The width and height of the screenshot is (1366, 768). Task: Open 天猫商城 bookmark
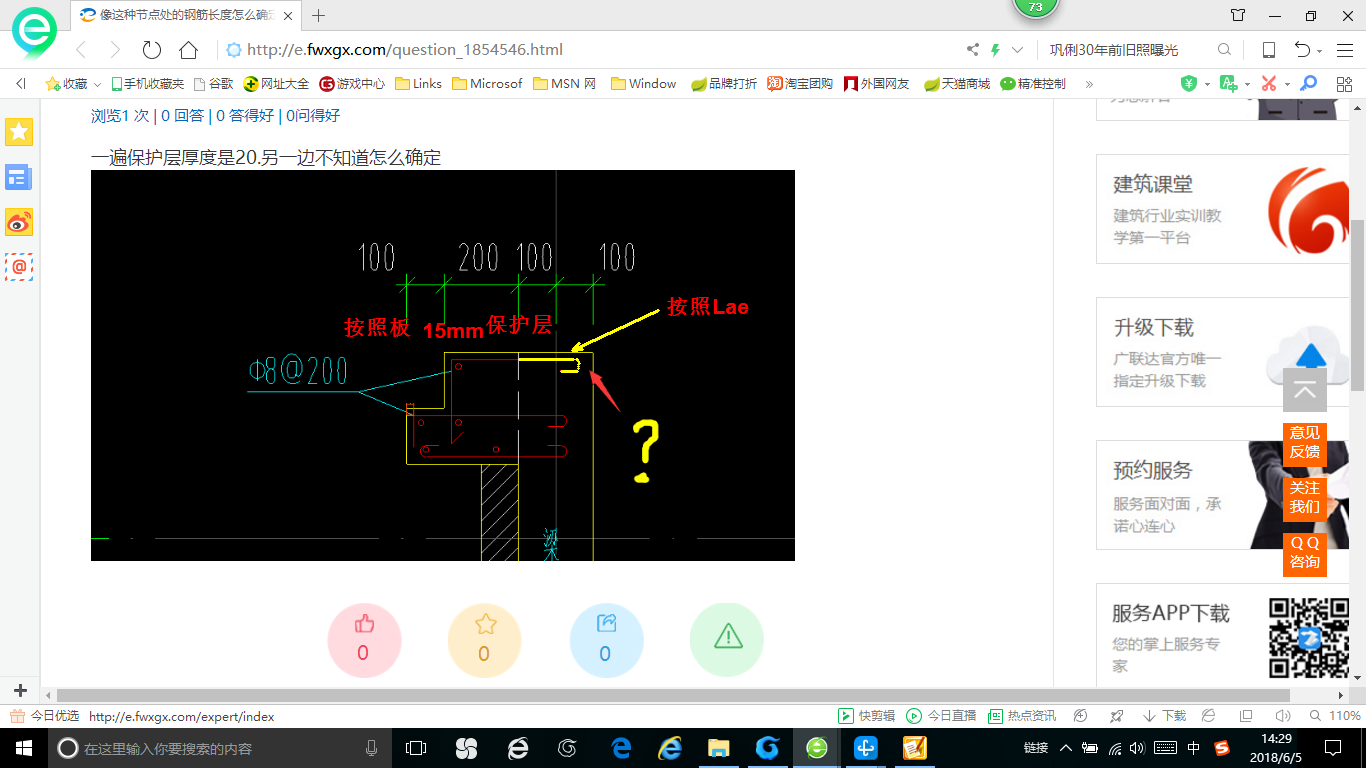click(x=956, y=84)
